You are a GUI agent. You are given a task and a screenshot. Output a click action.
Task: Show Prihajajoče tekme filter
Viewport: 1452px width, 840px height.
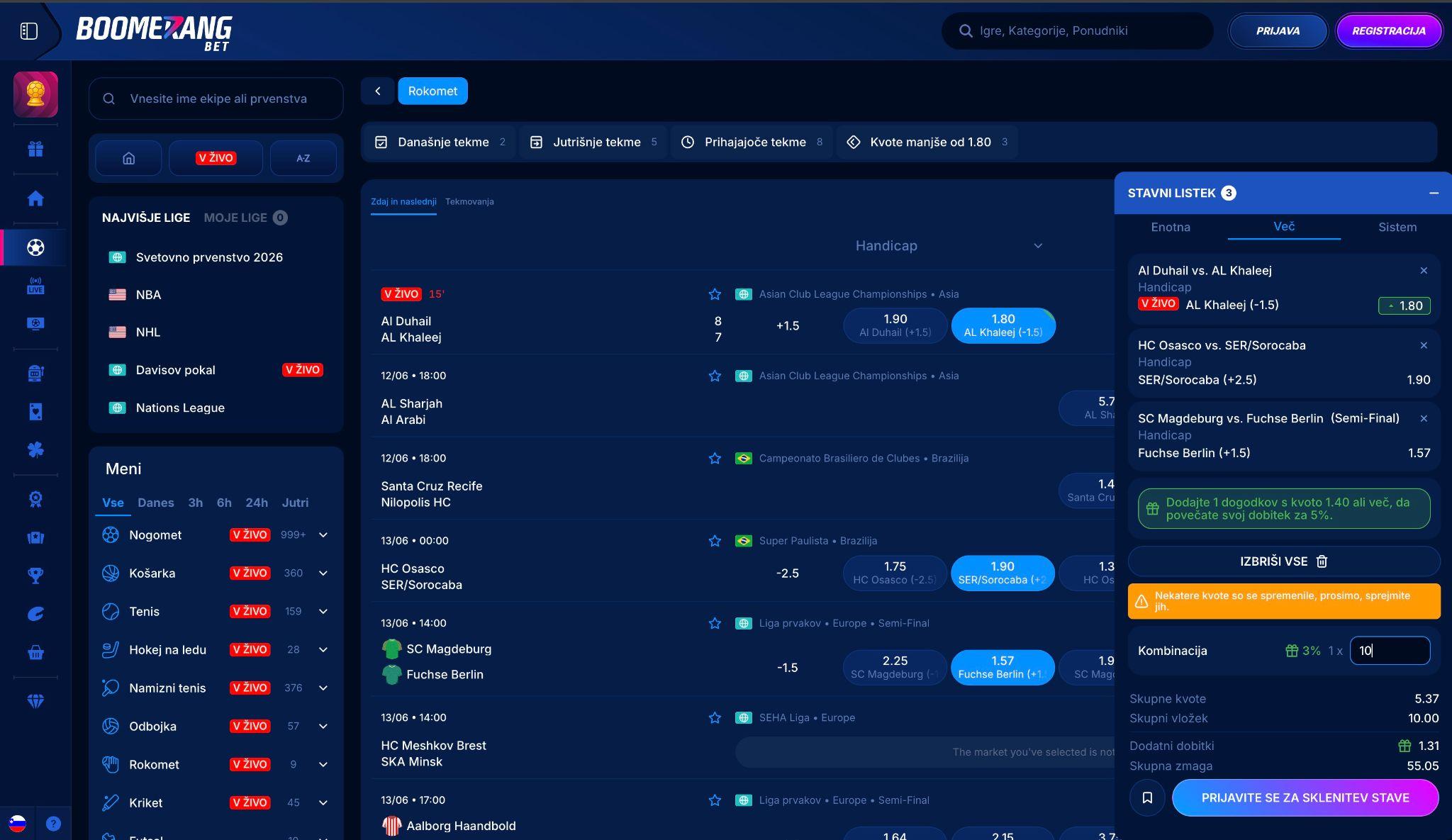point(752,142)
